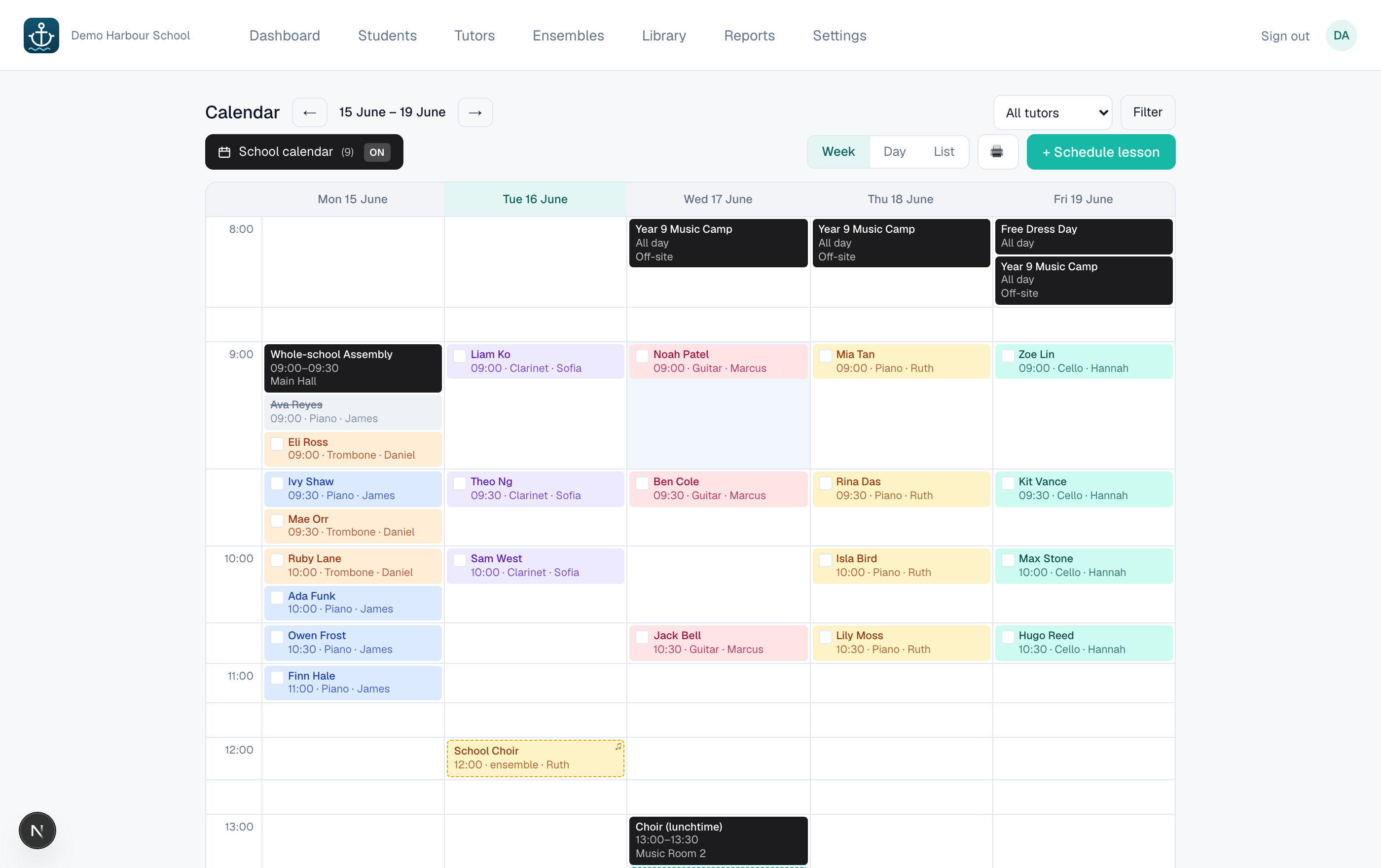Viewport: 1381px width, 868px height.
Task: Select the Wed 17 June column header
Action: pyautogui.click(x=718, y=200)
